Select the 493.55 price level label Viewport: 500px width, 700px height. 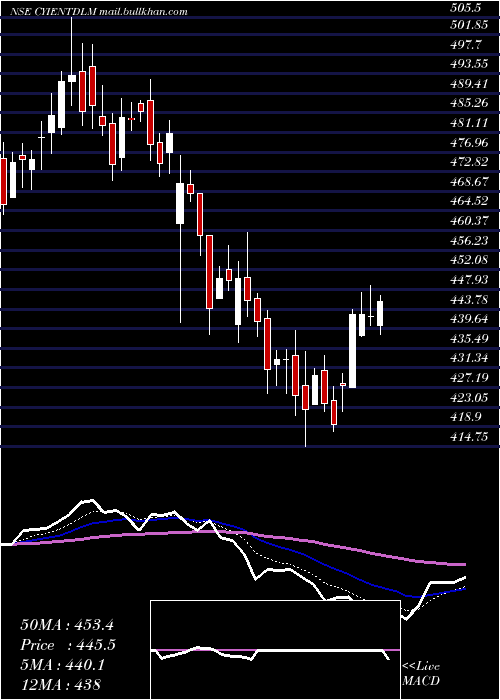[x=471, y=64]
